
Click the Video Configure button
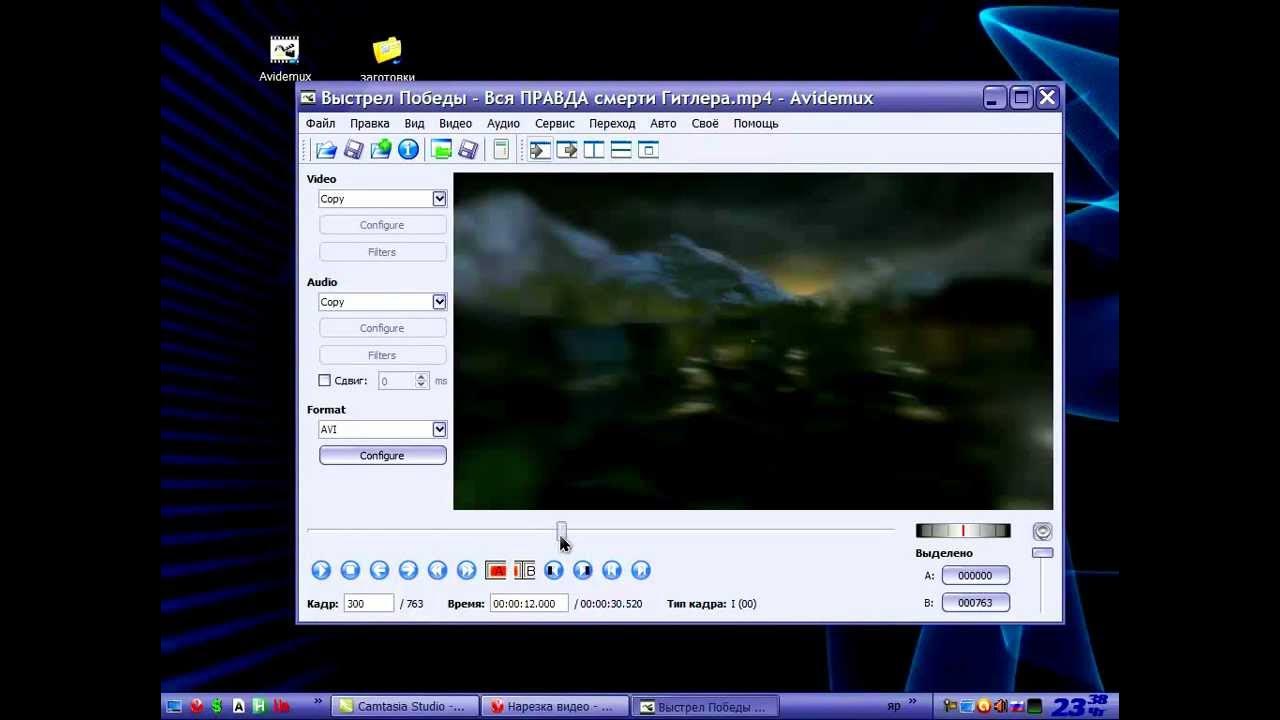[x=382, y=225]
